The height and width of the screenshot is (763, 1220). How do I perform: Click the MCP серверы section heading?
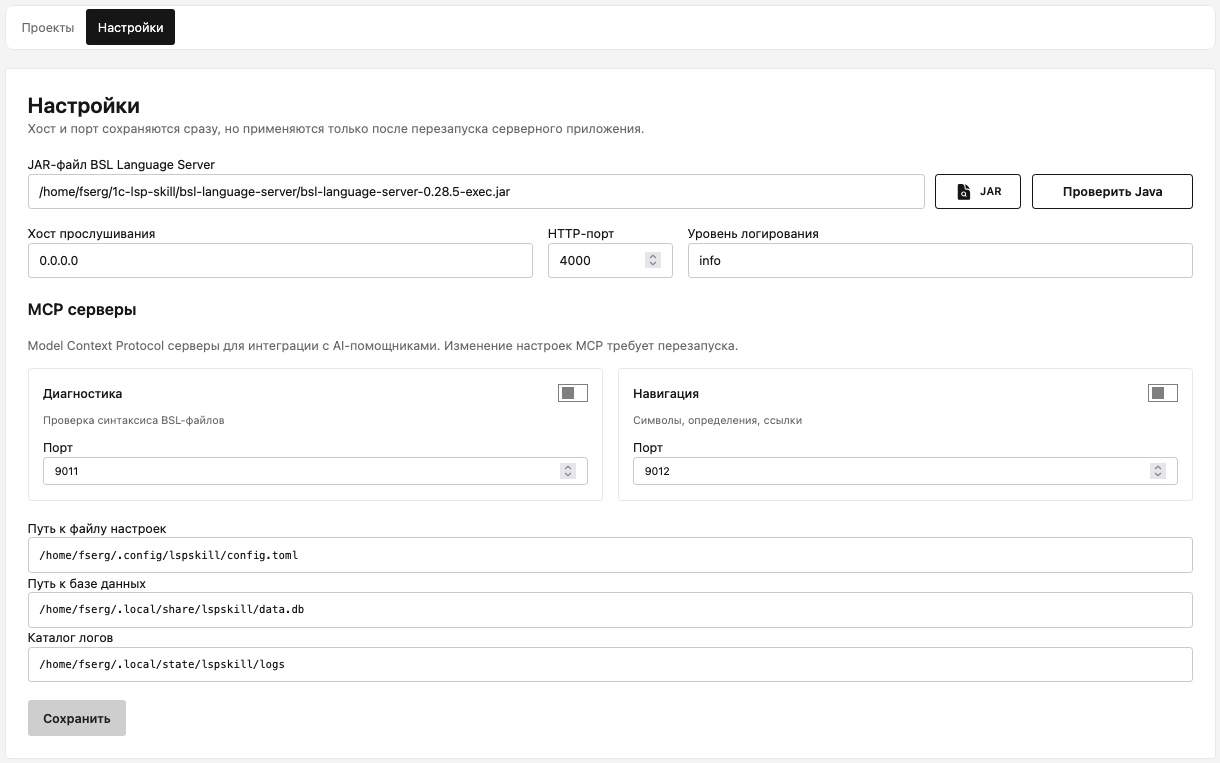click(82, 309)
